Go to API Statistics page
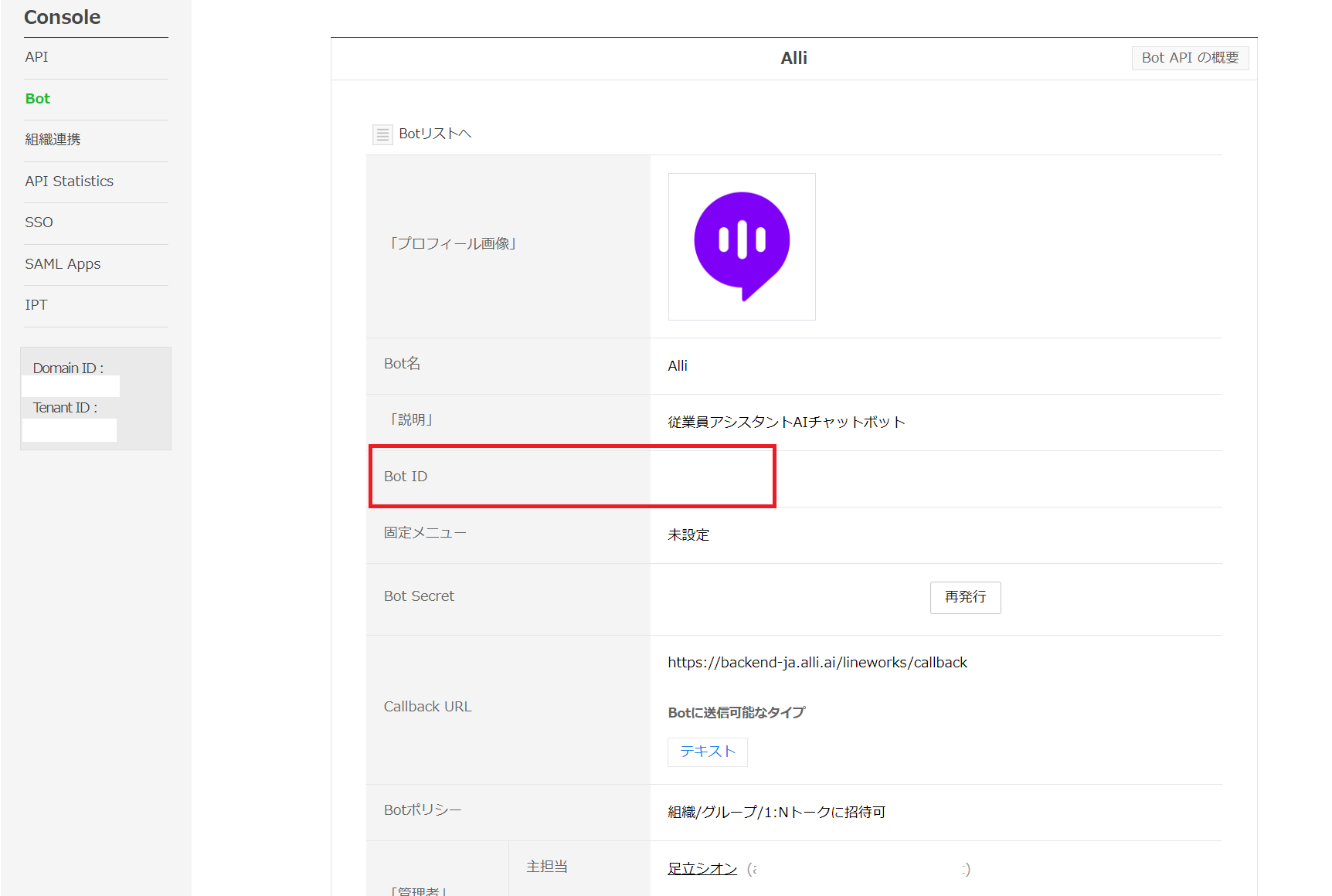Image resolution: width=1332 pixels, height=896 pixels. (x=69, y=182)
